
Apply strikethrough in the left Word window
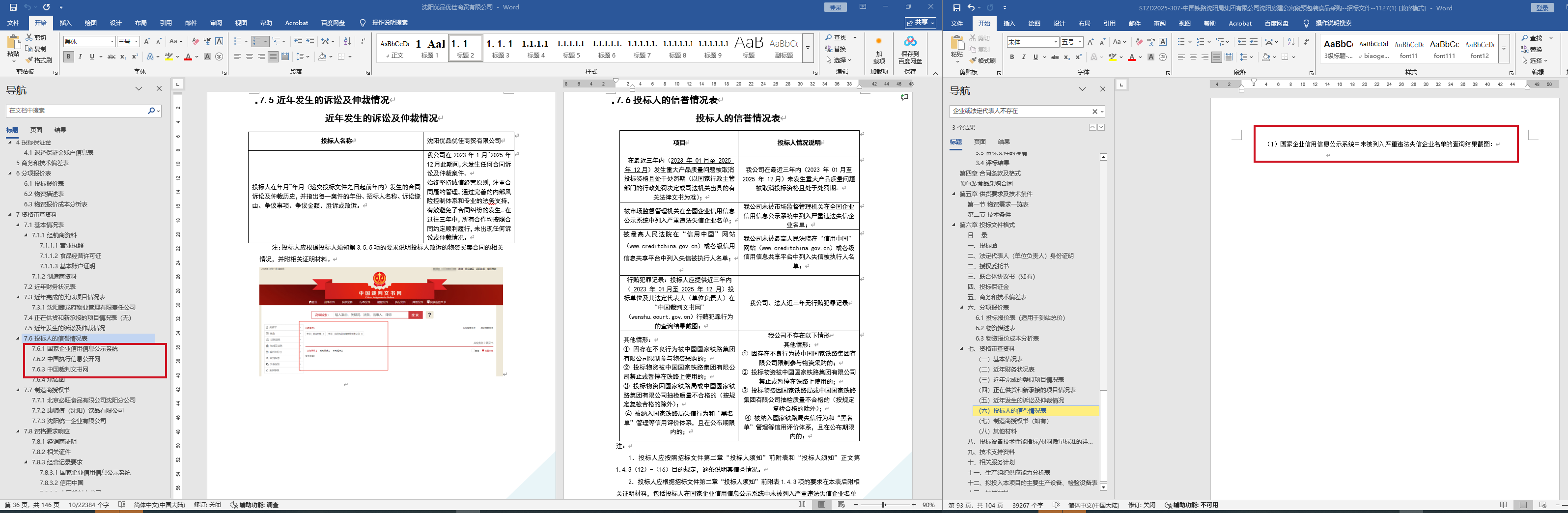112,57
